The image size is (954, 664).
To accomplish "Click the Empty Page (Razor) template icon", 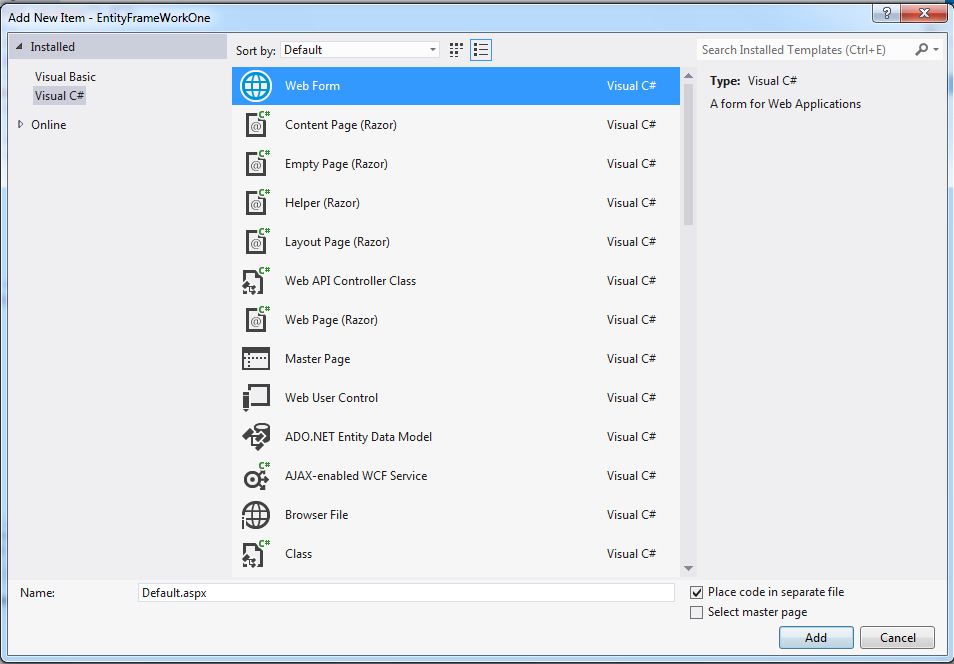I will pos(256,164).
